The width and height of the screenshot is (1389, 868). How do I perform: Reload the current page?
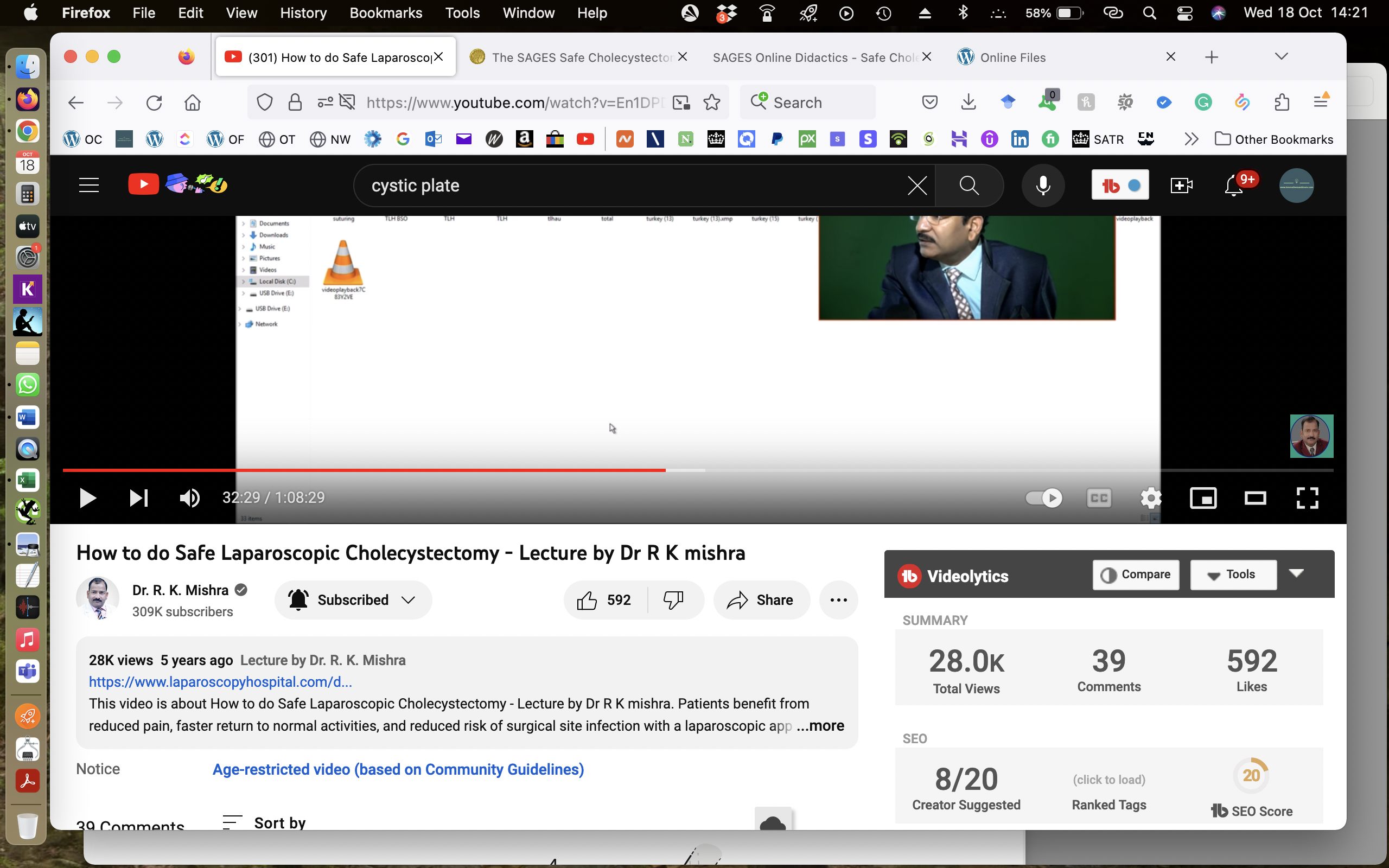pos(154,103)
